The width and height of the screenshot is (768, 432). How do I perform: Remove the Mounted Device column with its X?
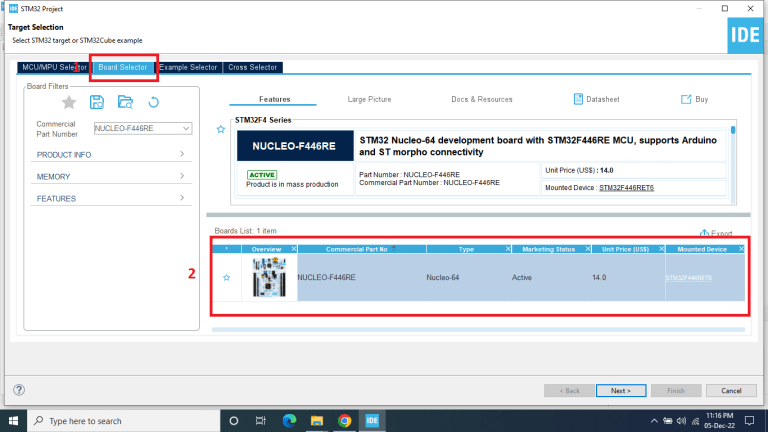pos(741,249)
